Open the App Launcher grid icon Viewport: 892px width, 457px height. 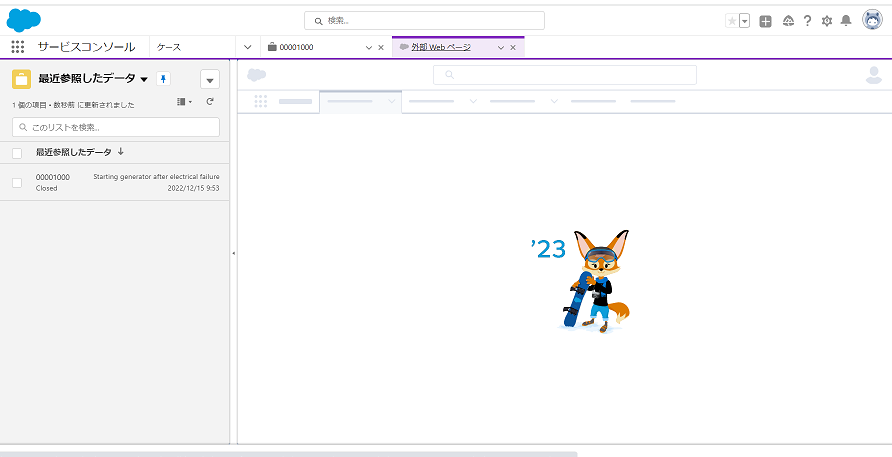[x=18, y=47]
